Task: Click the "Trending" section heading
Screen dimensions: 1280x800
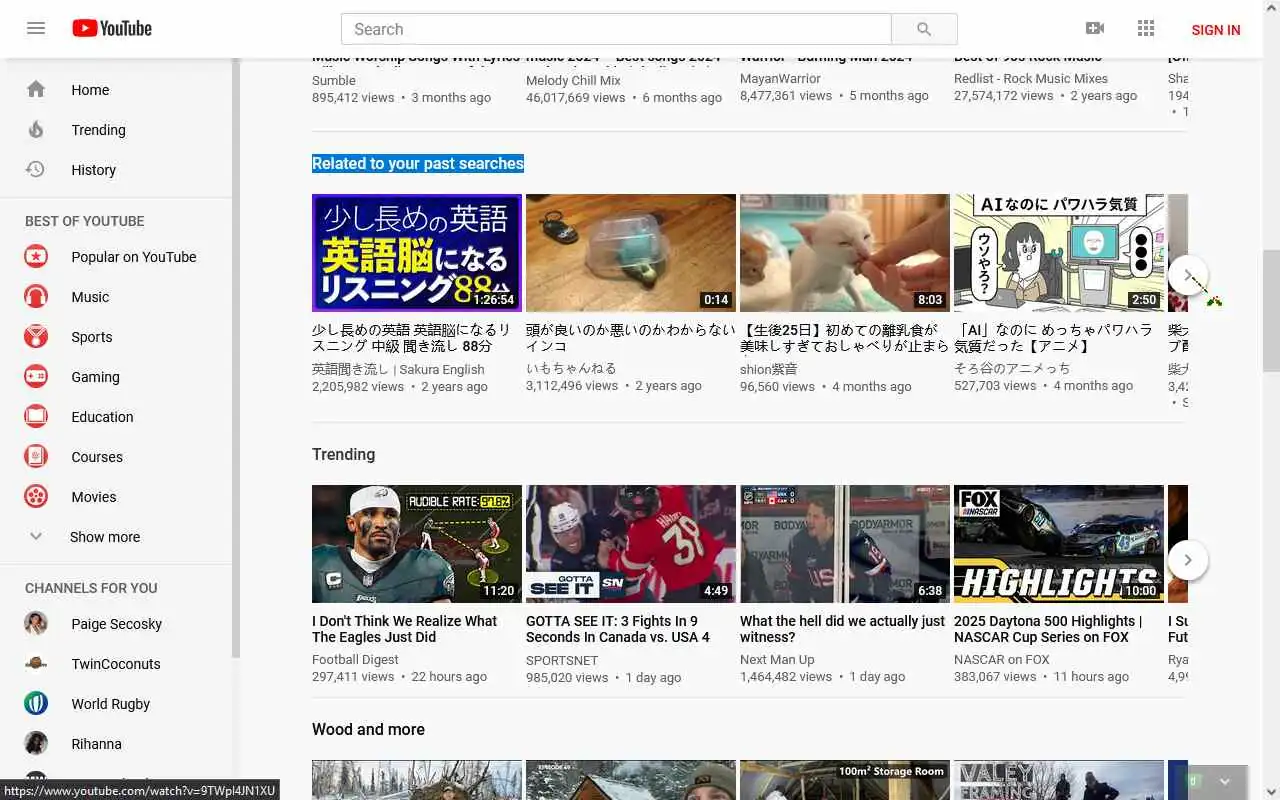Action: [x=343, y=454]
